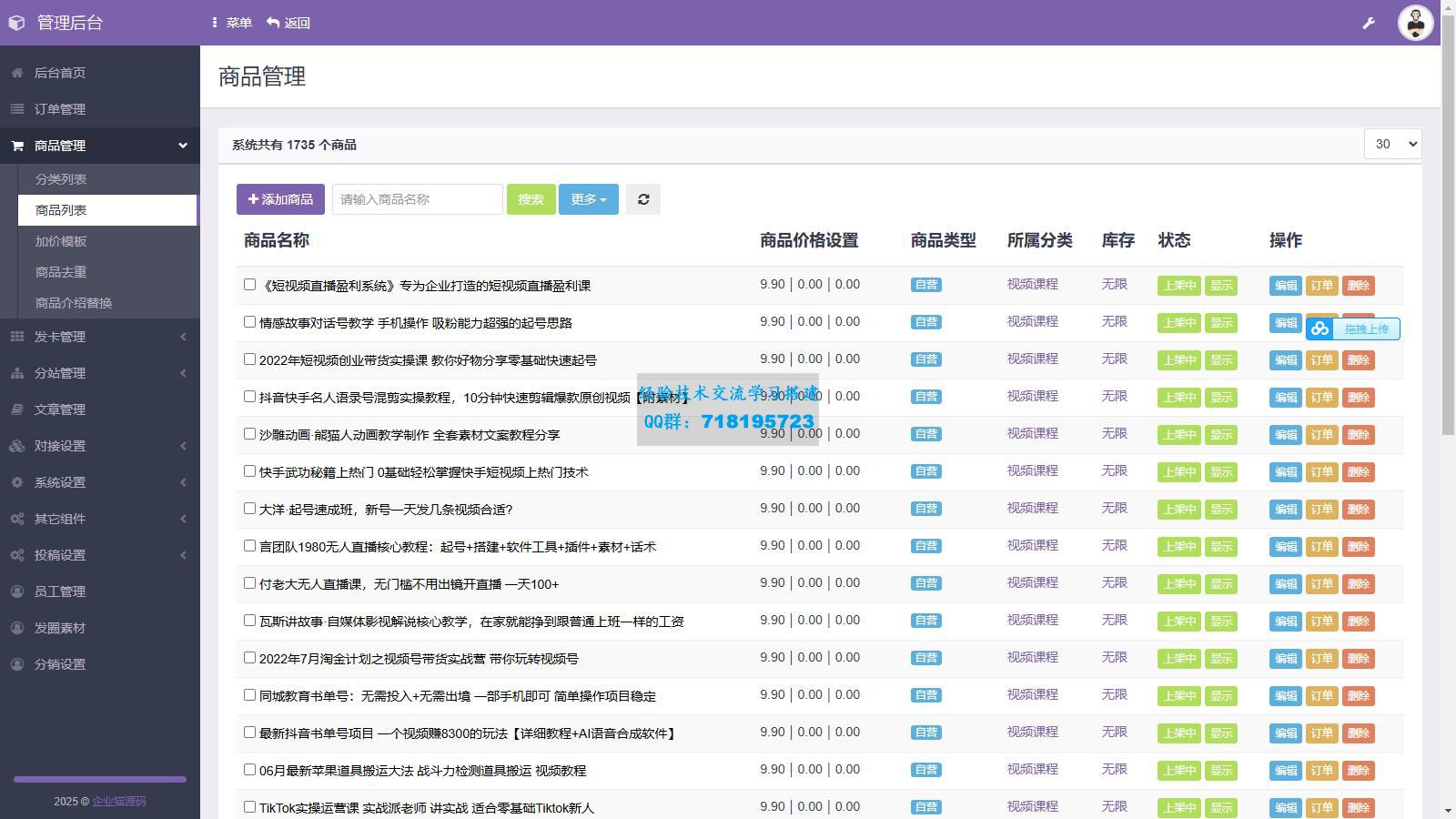Open the user avatar profile picture
The width and height of the screenshot is (1456, 819).
[x=1415, y=23]
